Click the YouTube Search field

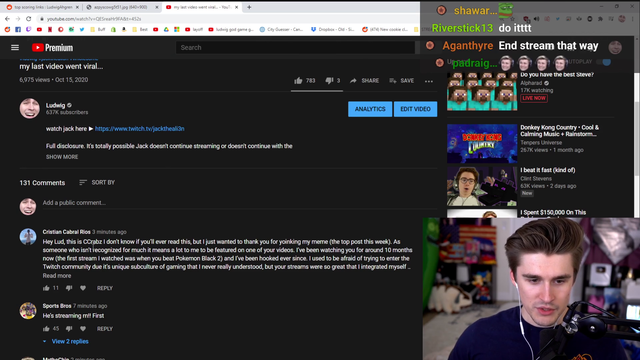click(x=295, y=48)
